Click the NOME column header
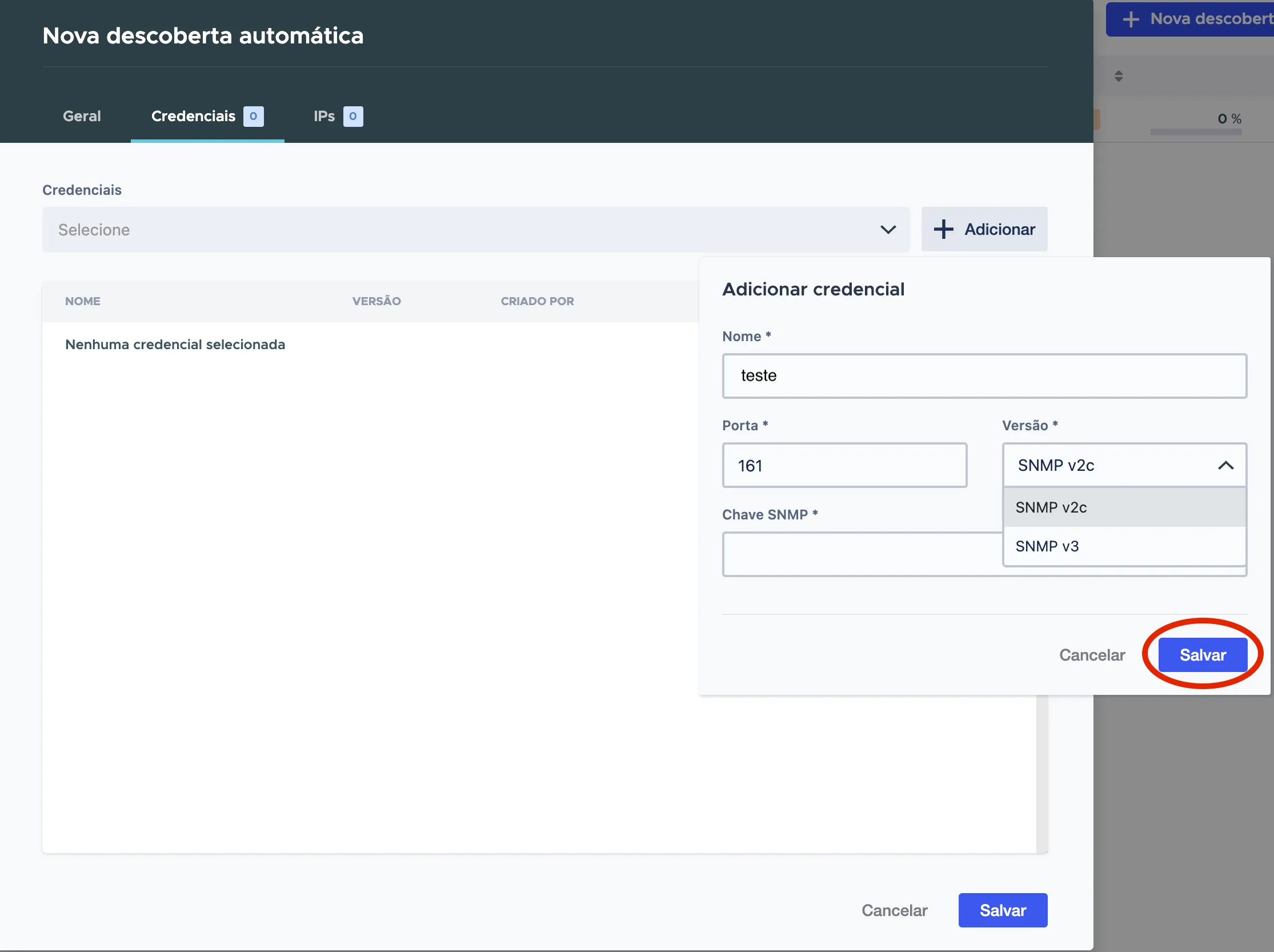The width and height of the screenshot is (1274, 952). coord(82,301)
